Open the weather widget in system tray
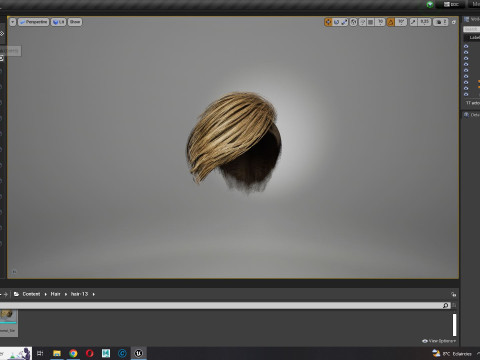 (x=452, y=353)
